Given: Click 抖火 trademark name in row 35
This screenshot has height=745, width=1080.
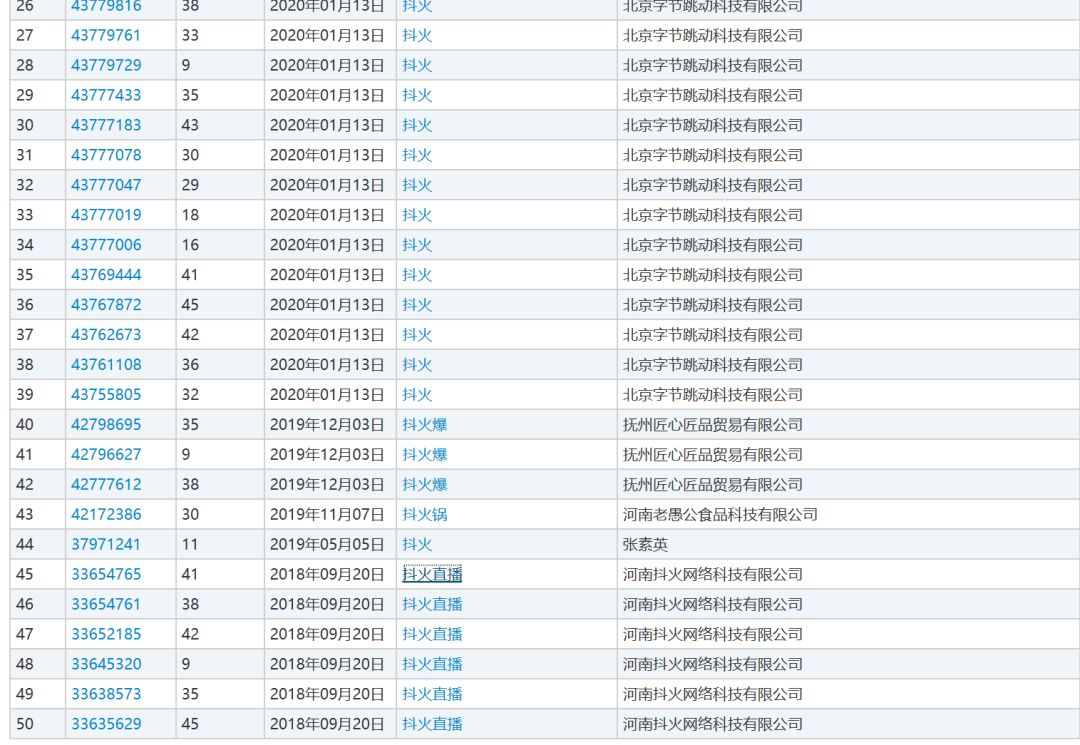Looking at the screenshot, I should [417, 275].
